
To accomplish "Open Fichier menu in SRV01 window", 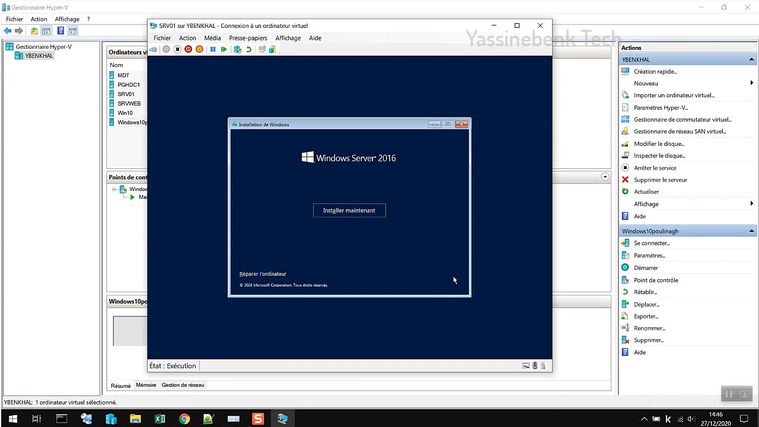I will [x=162, y=38].
